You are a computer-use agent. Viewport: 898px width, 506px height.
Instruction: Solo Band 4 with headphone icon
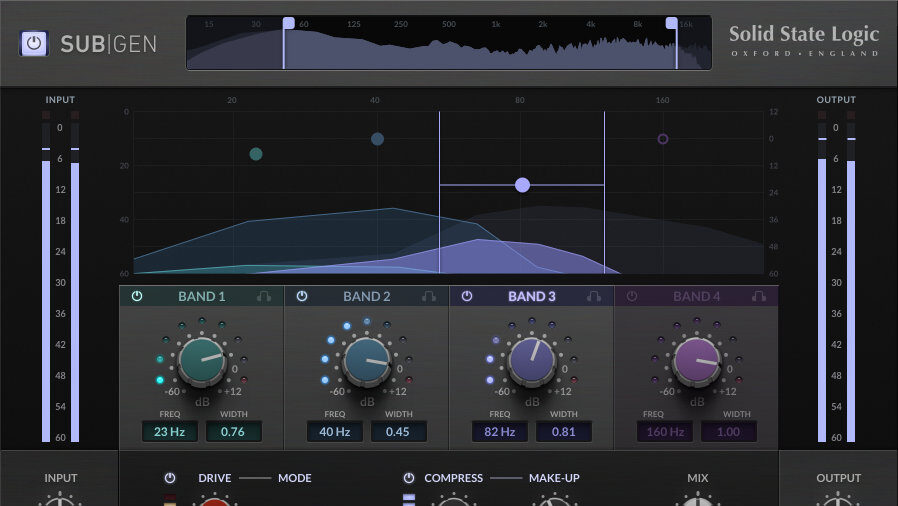(759, 296)
